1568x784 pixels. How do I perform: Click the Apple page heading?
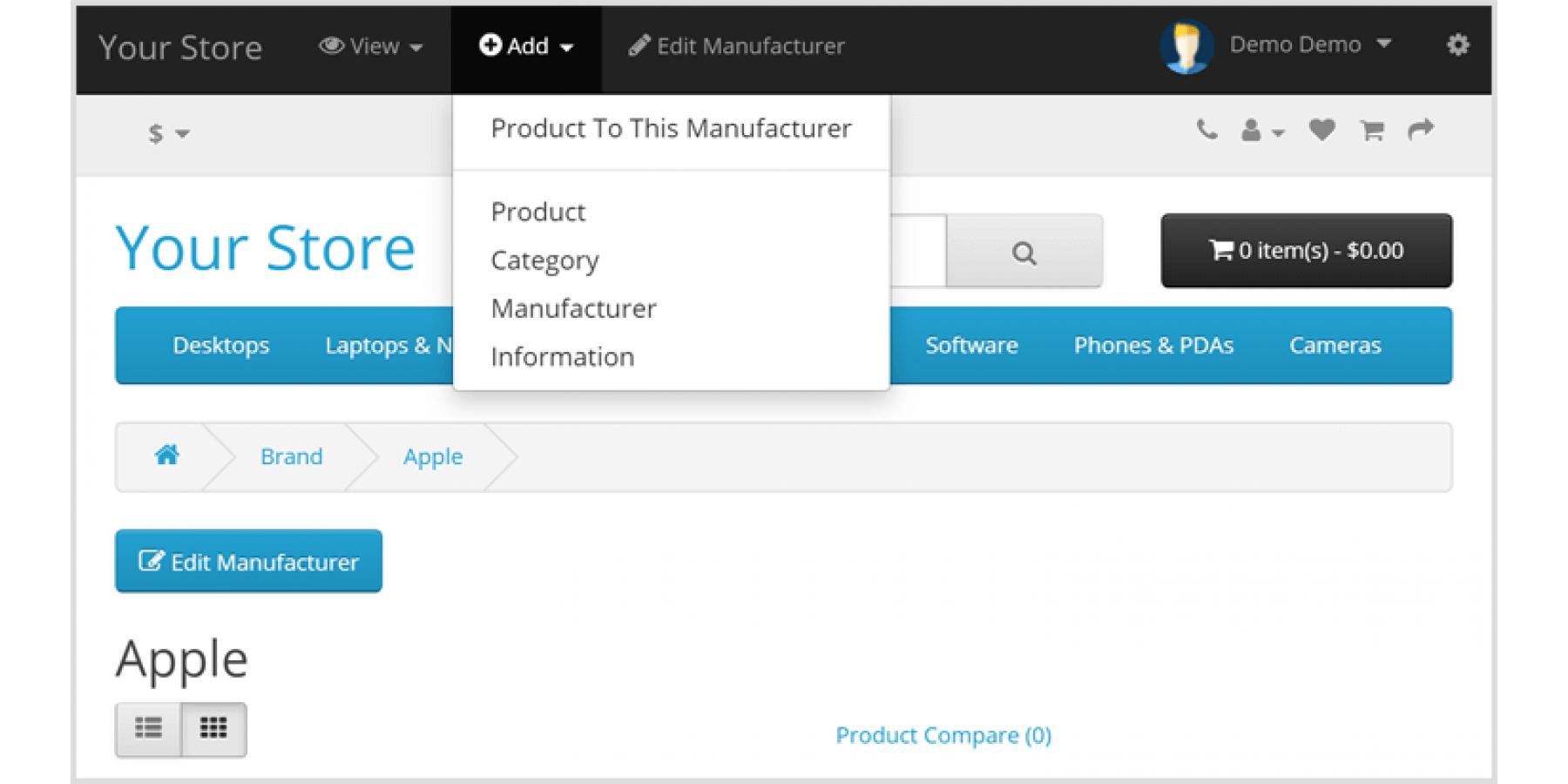click(x=182, y=660)
